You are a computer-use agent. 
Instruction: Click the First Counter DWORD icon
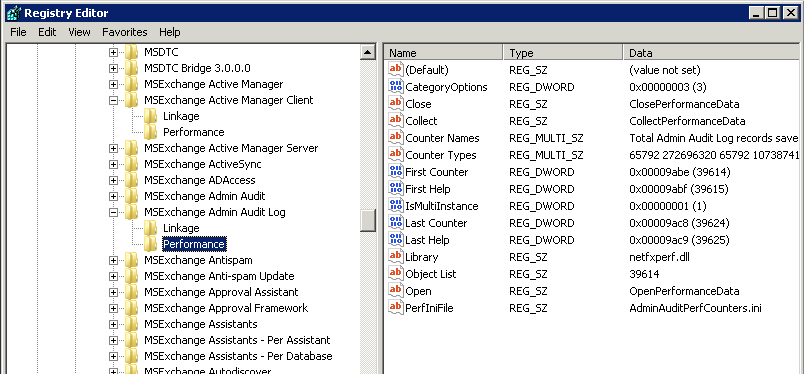pos(395,171)
